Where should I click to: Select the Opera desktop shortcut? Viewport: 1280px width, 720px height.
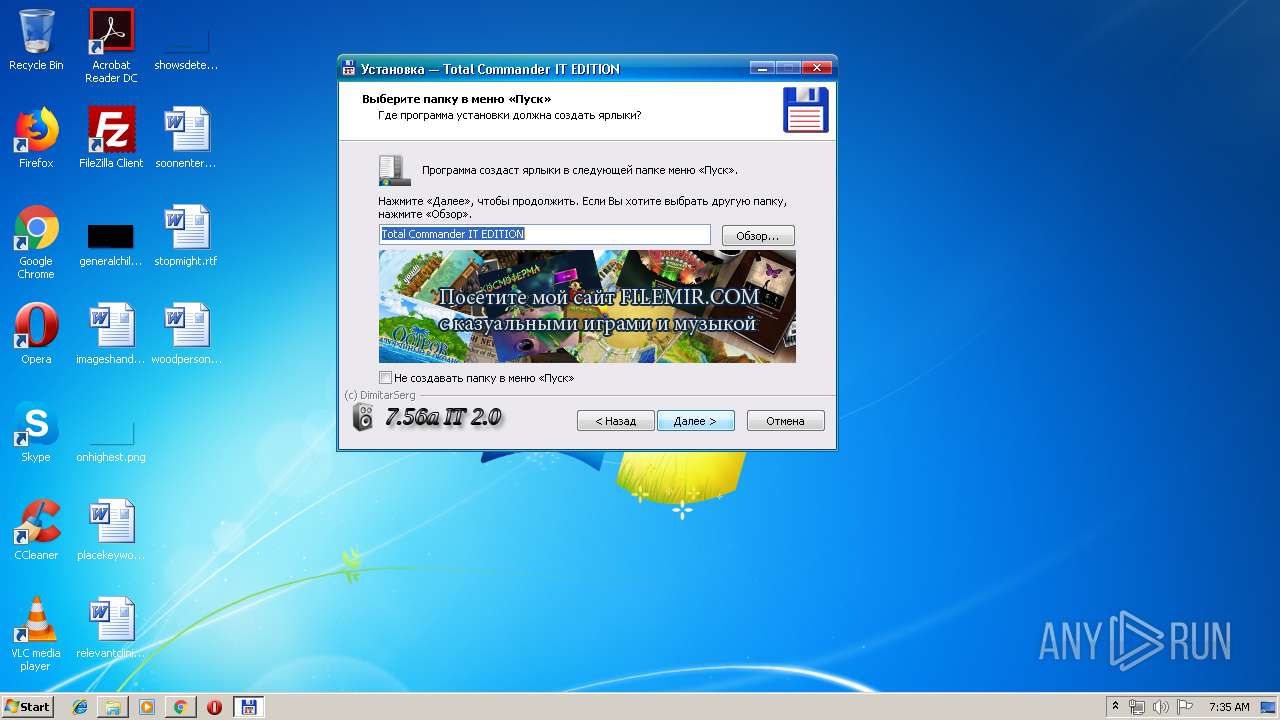(x=36, y=334)
